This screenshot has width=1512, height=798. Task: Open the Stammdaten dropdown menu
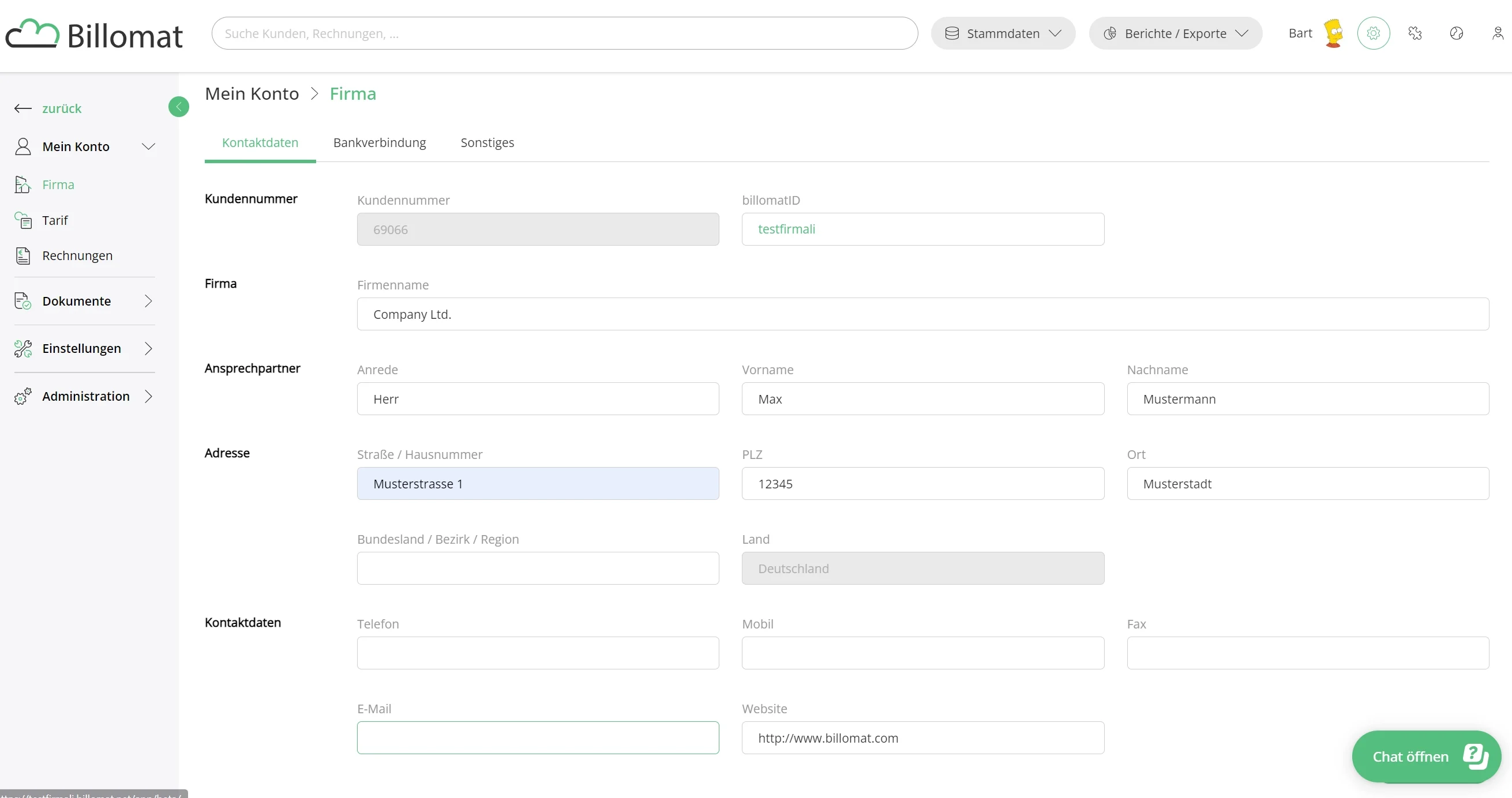(1003, 33)
